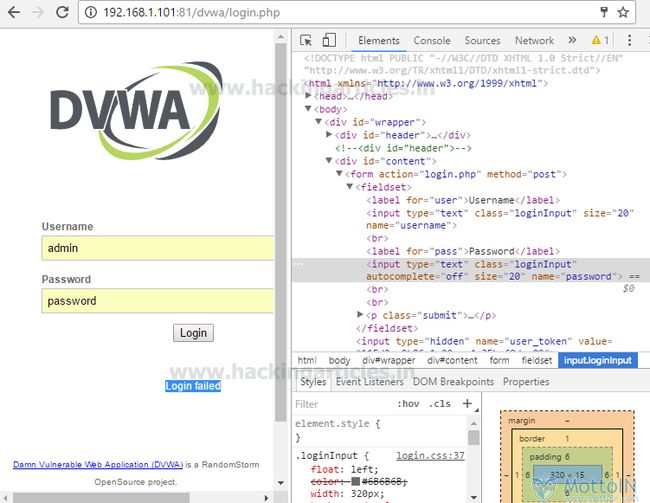
Task: Open Damn Vulnerable Web Application link
Action: point(98,464)
